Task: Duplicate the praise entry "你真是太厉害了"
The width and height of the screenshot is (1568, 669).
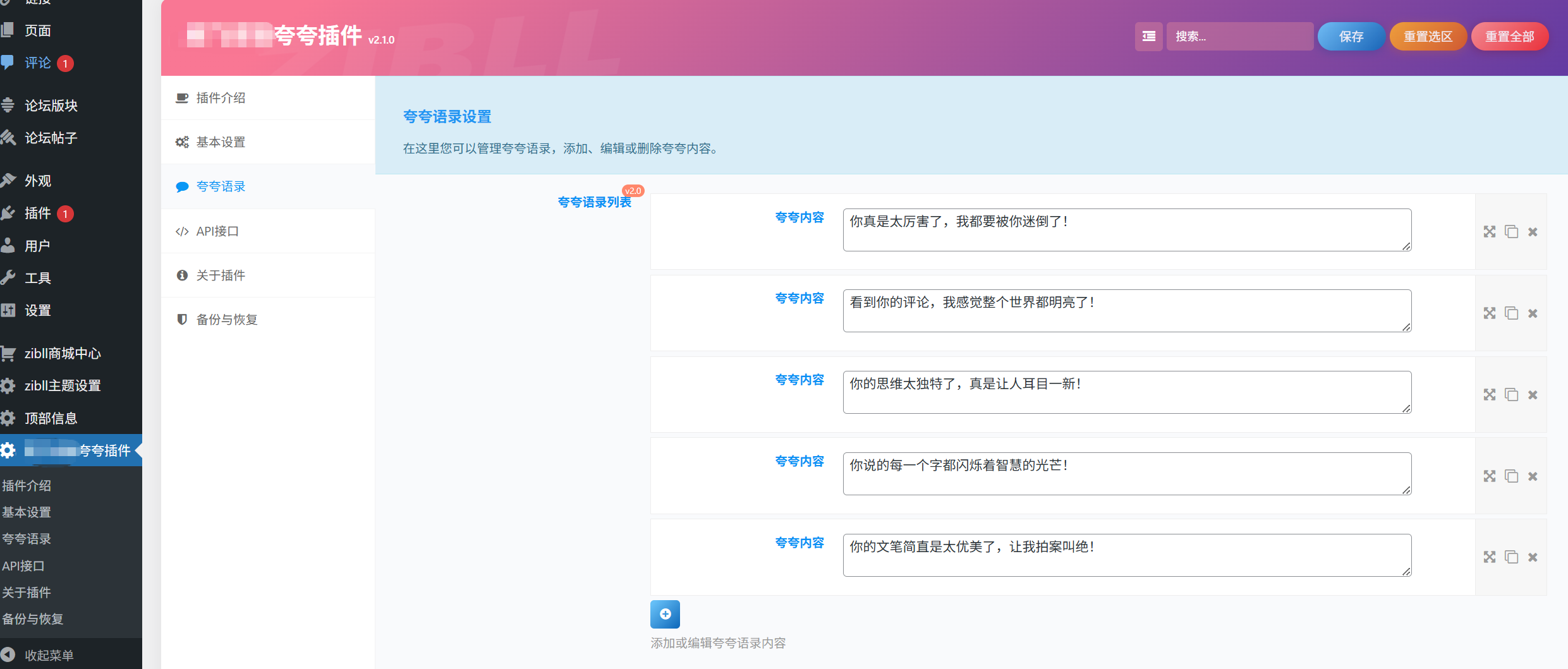Action: coord(1512,232)
